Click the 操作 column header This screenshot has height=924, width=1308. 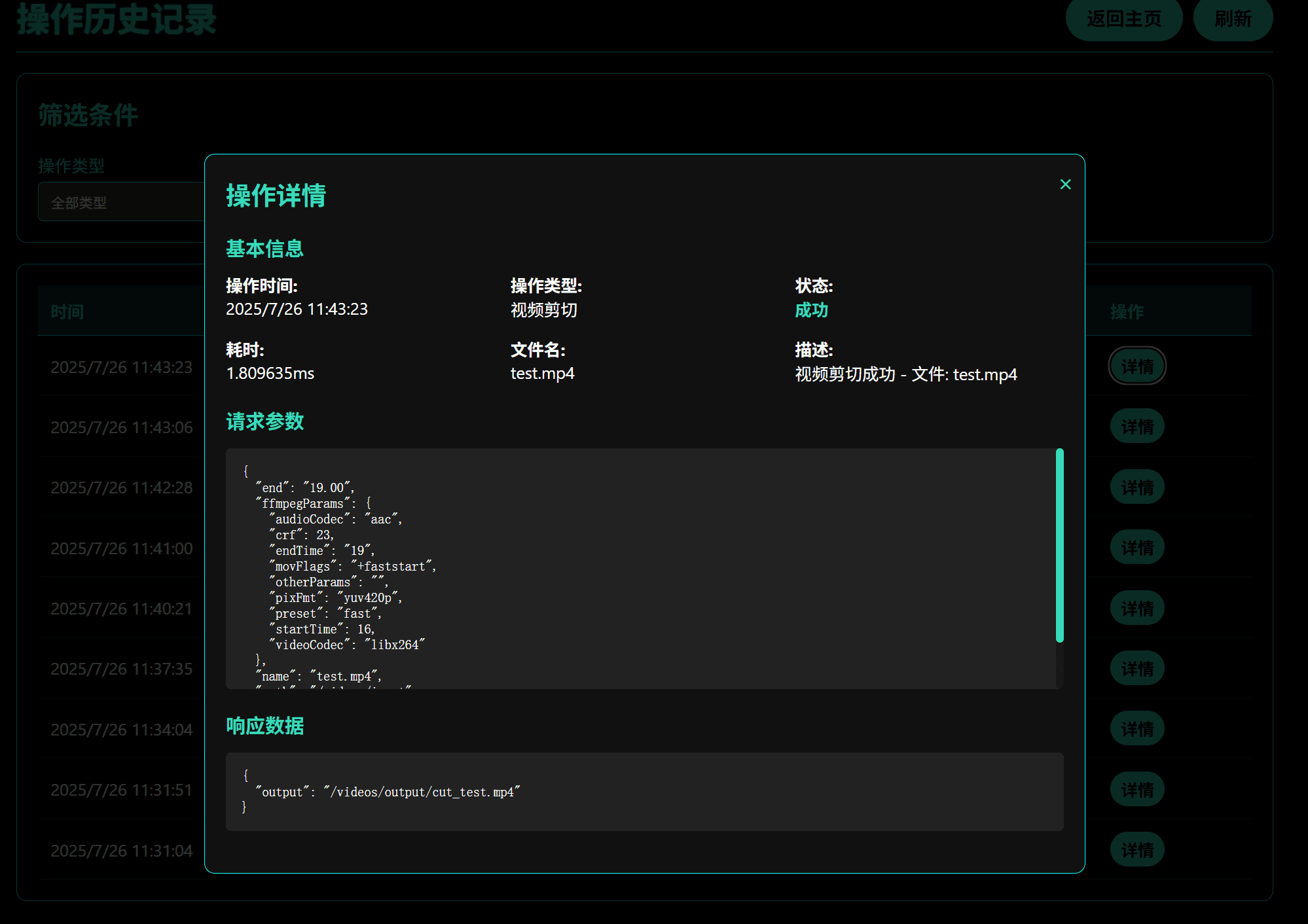(x=1127, y=311)
